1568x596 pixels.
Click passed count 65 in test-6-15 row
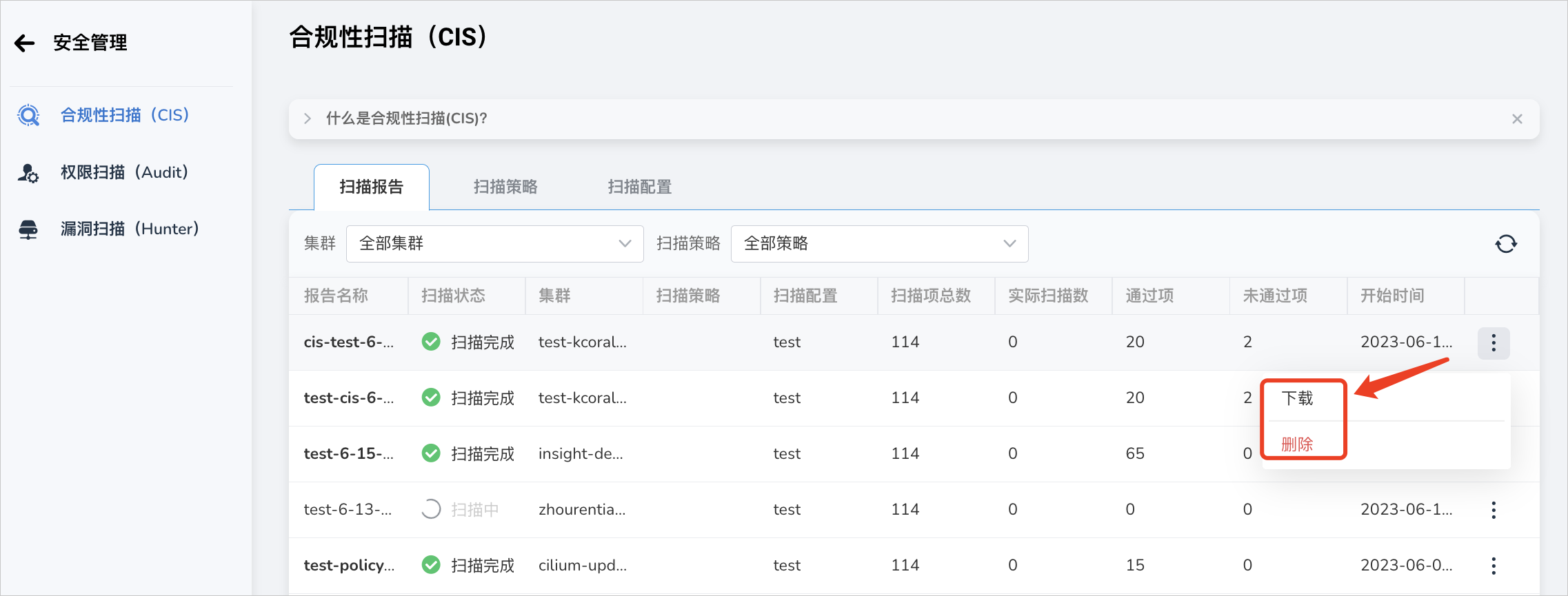1135,453
